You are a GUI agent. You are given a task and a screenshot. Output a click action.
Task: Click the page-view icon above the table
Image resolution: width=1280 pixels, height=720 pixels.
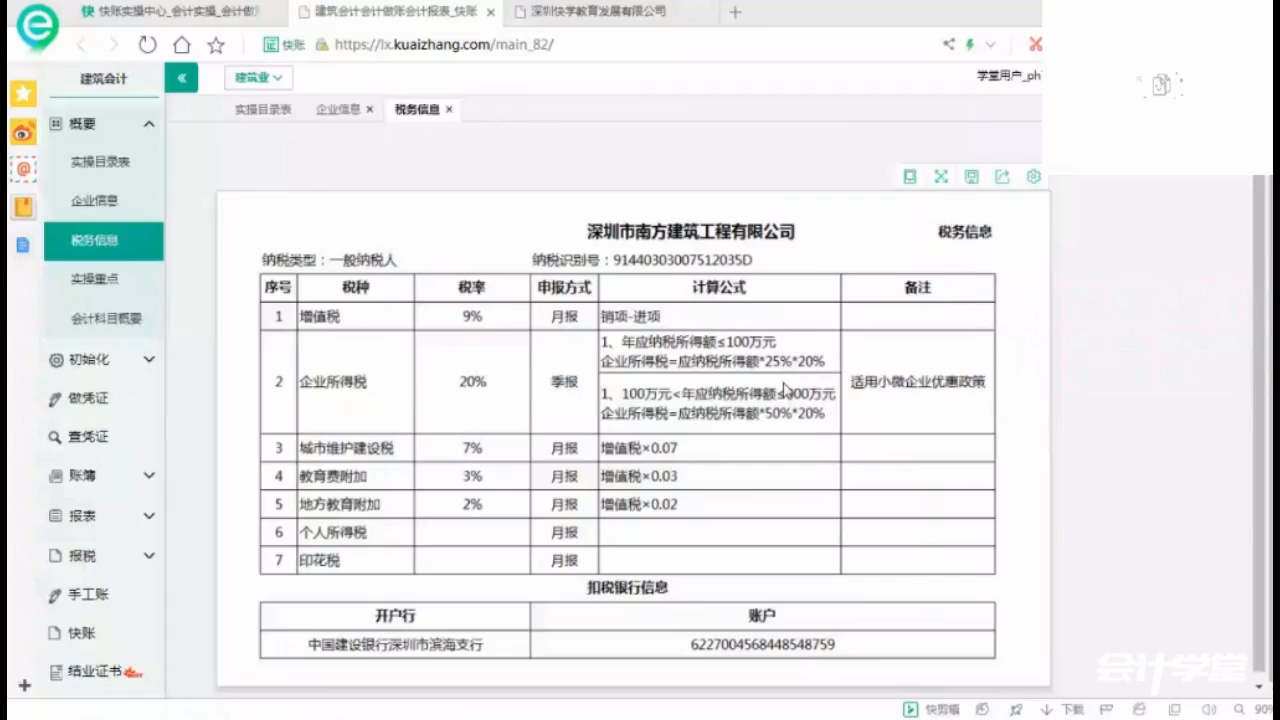point(909,176)
